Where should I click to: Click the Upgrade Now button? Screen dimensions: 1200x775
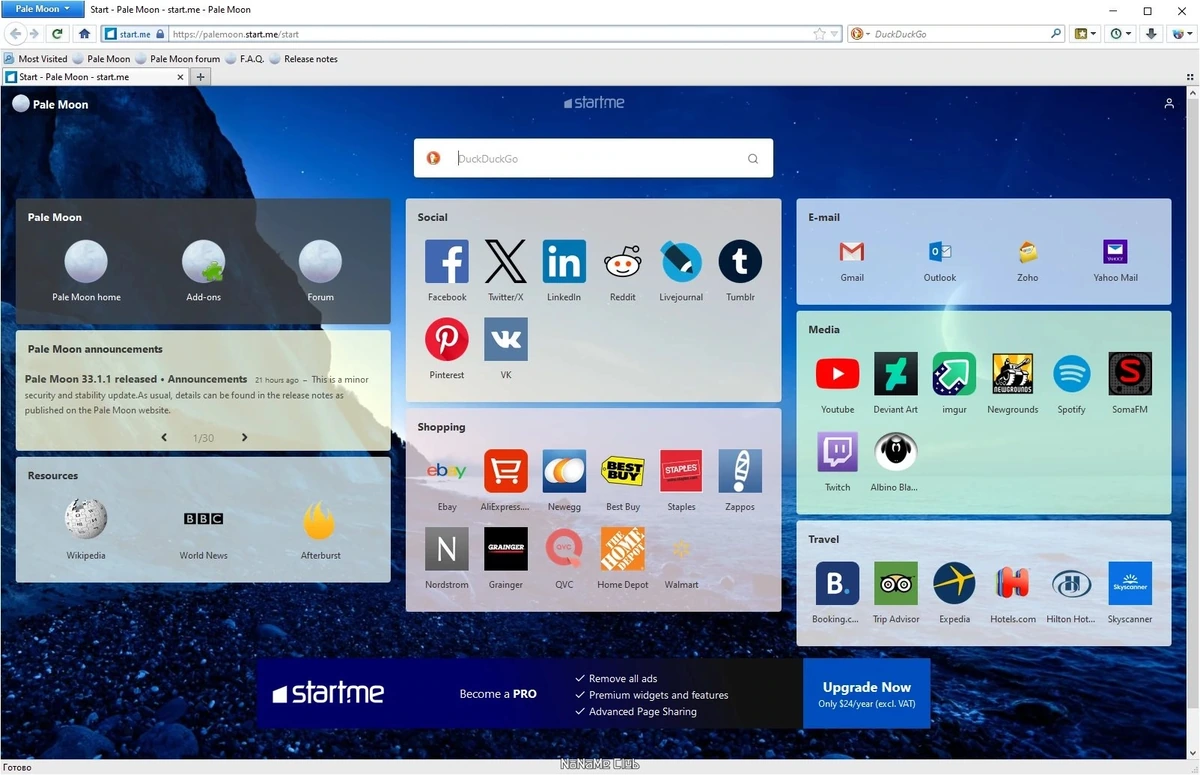pos(866,694)
